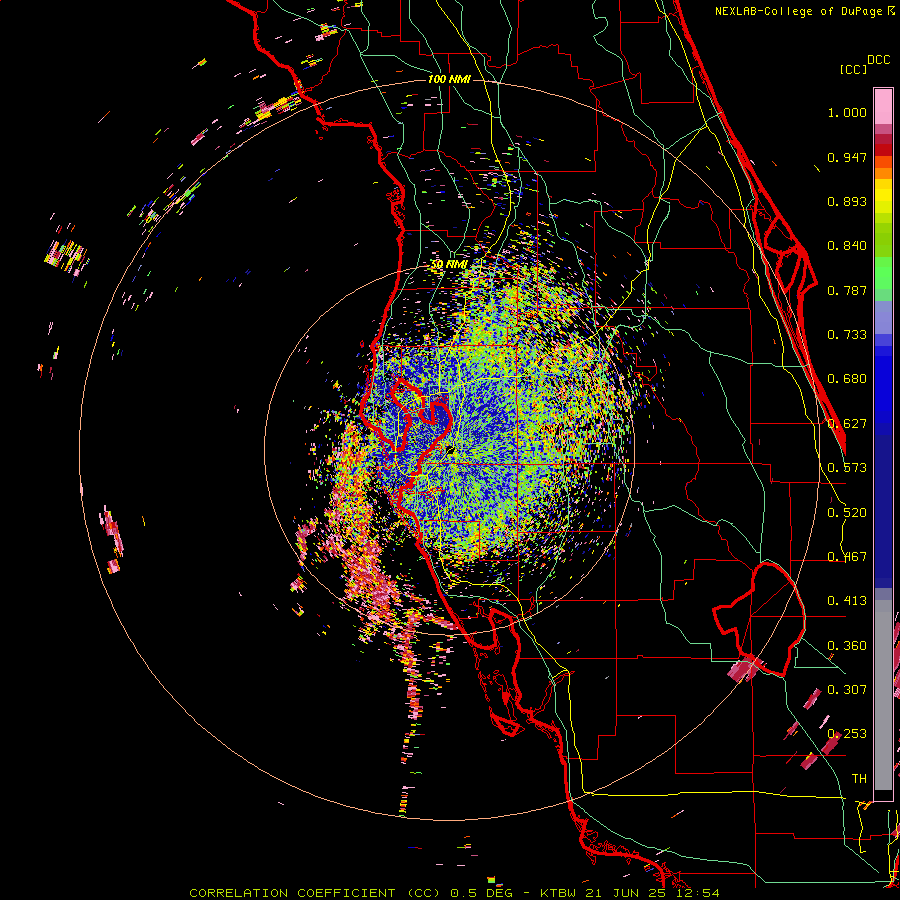The image size is (900, 900).
Task: Select the 0.413 legend value
Action: point(847,601)
